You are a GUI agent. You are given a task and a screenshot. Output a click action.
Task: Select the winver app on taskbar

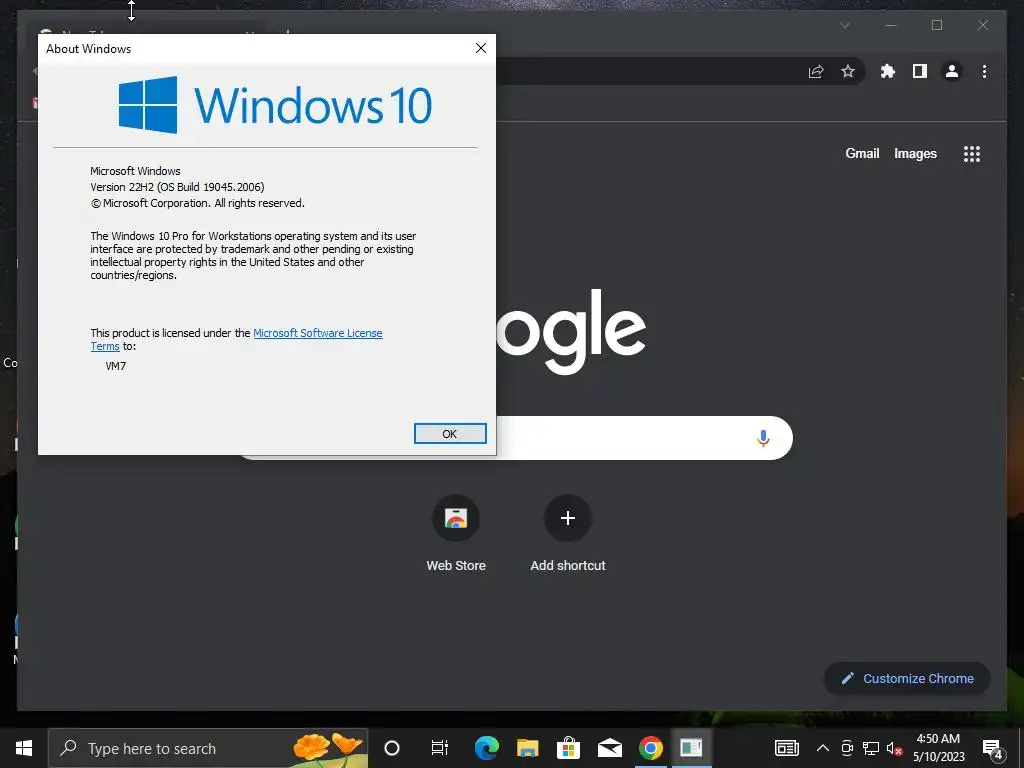tap(691, 748)
